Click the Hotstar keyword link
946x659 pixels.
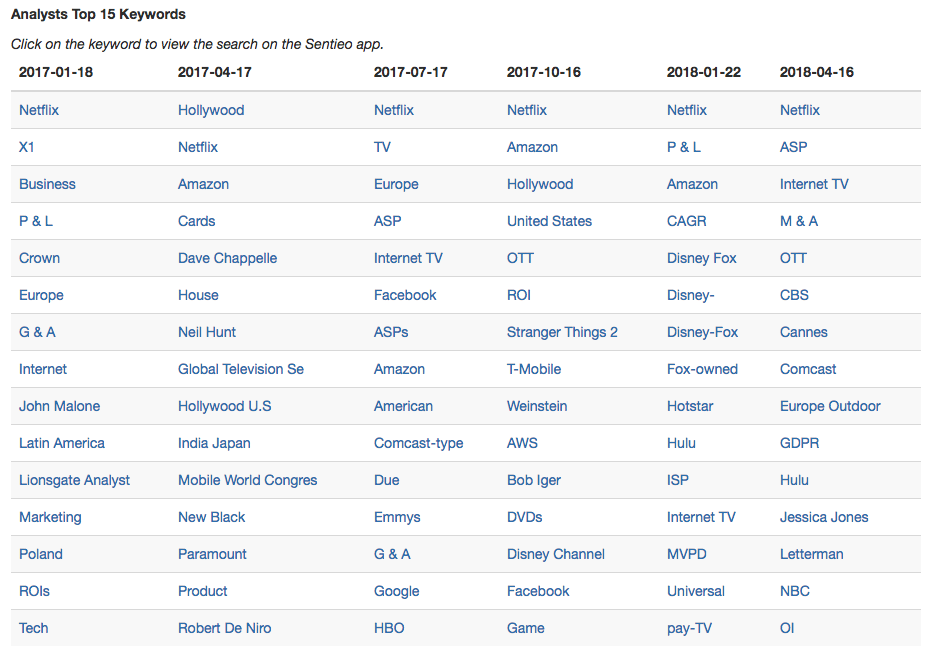coord(690,406)
